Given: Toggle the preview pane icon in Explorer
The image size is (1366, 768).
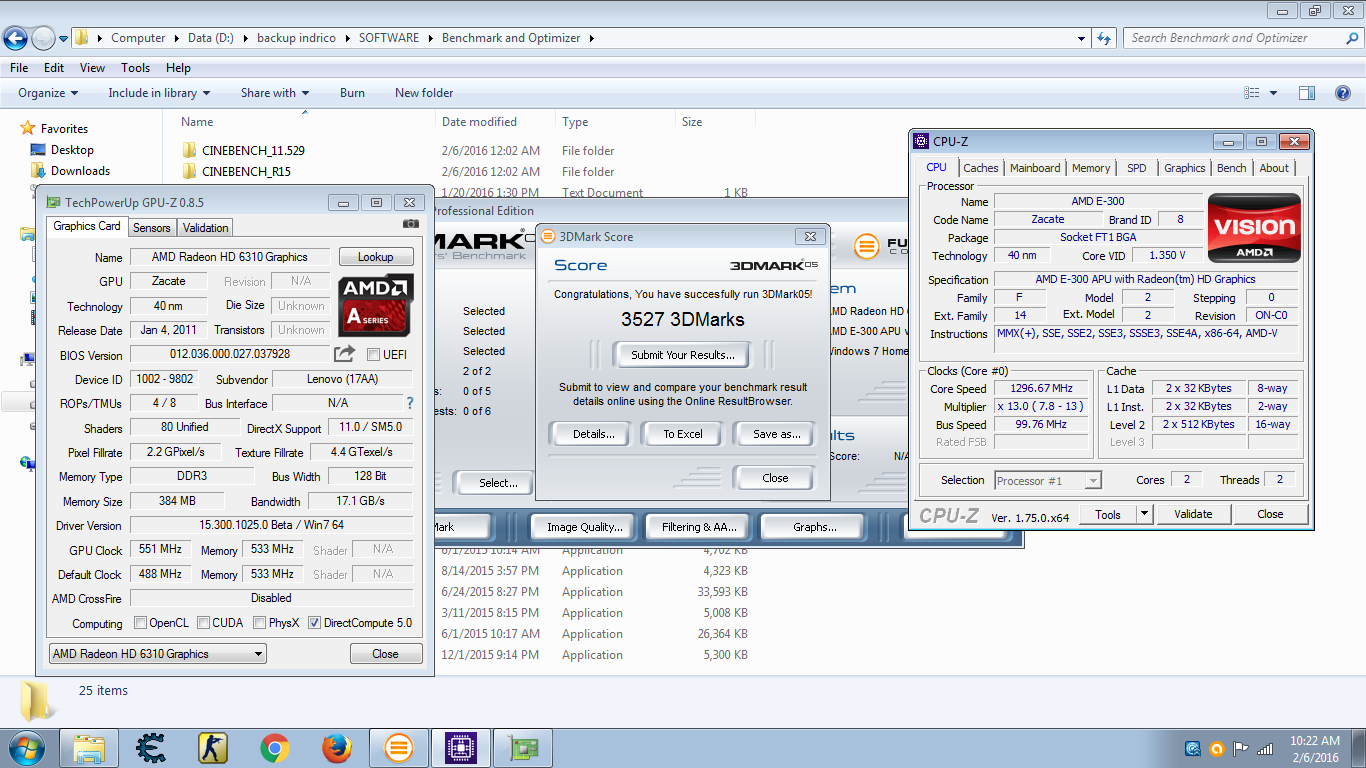Looking at the screenshot, I should [x=1307, y=93].
